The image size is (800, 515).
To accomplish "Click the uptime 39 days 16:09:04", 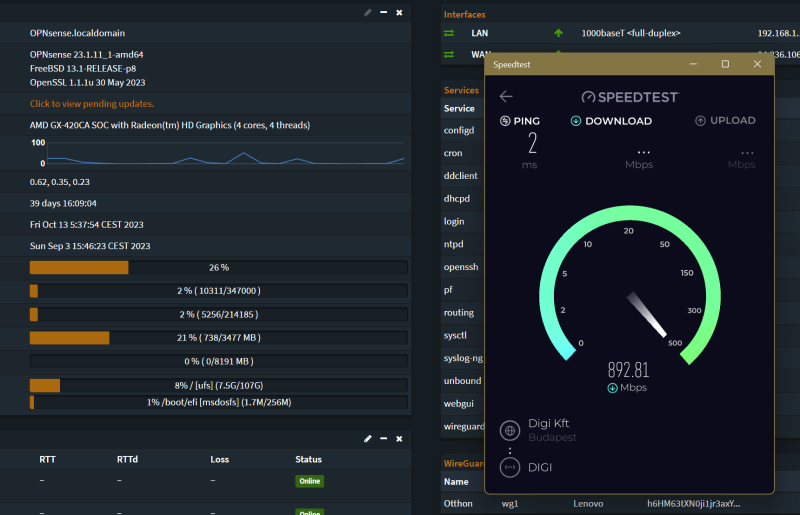I will click(63, 203).
